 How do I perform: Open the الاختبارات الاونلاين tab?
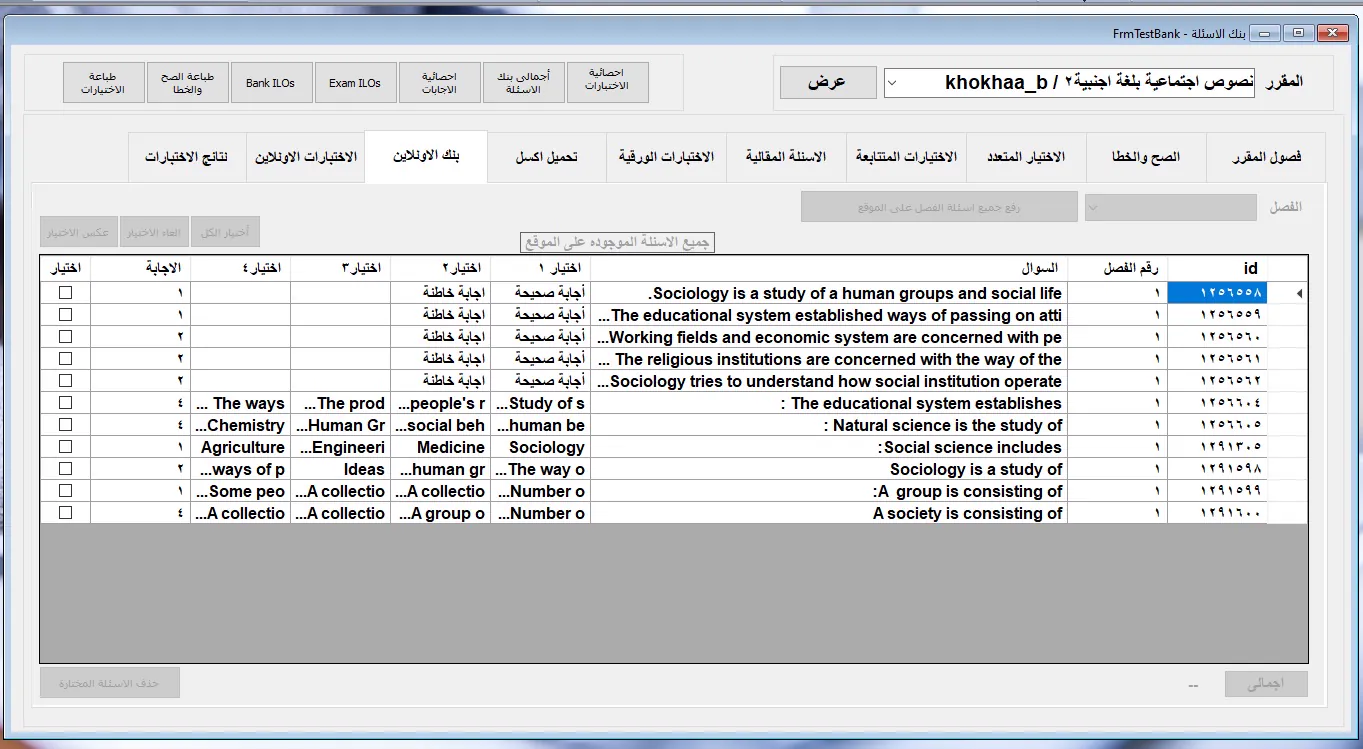pos(306,158)
